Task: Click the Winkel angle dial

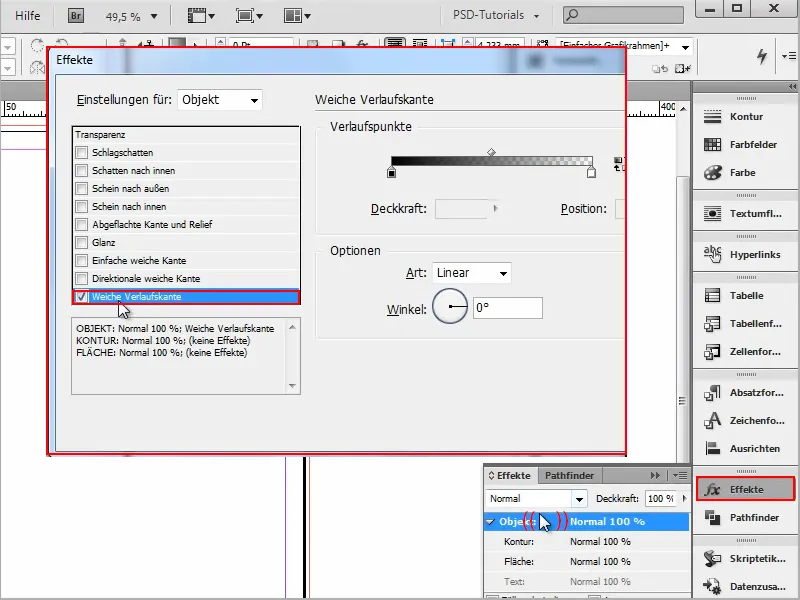Action: 449,307
